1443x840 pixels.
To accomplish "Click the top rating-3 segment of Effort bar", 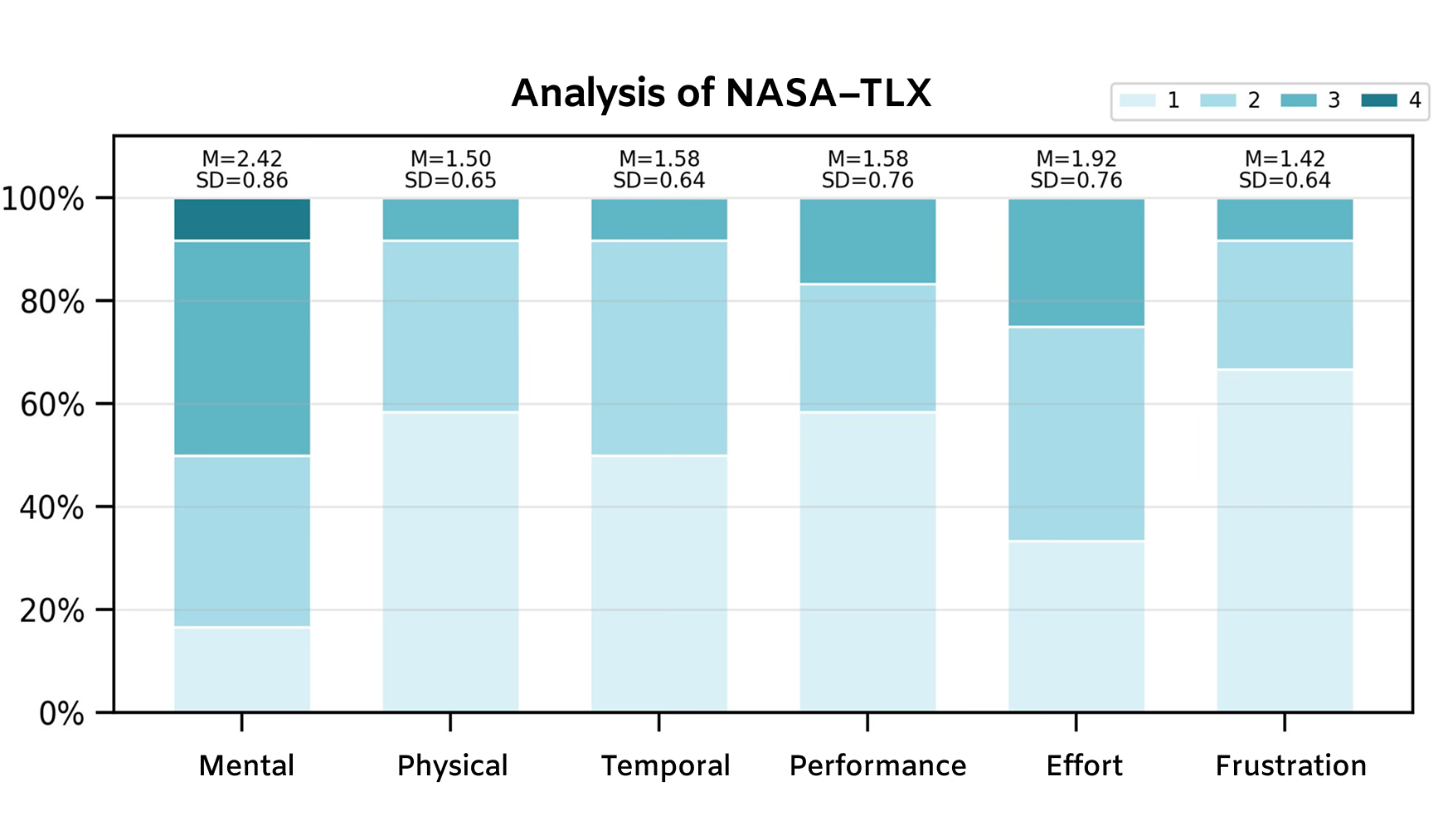I will 1076,262.
